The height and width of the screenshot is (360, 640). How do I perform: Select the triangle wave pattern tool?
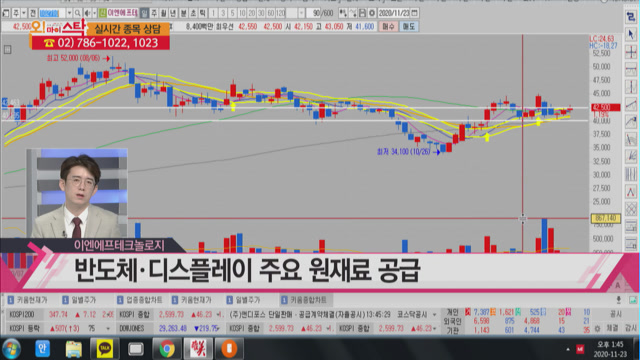coord(631,192)
